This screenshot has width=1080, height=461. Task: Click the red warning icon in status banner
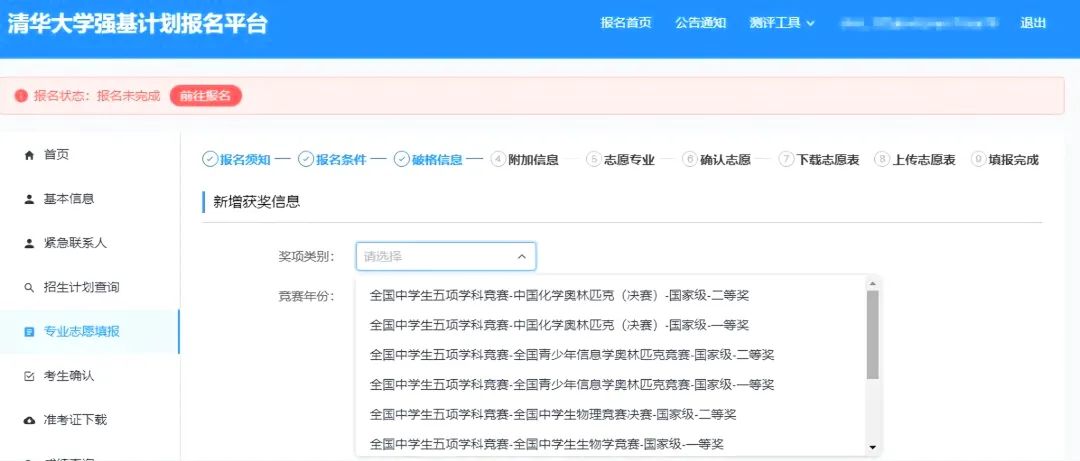click(x=21, y=96)
